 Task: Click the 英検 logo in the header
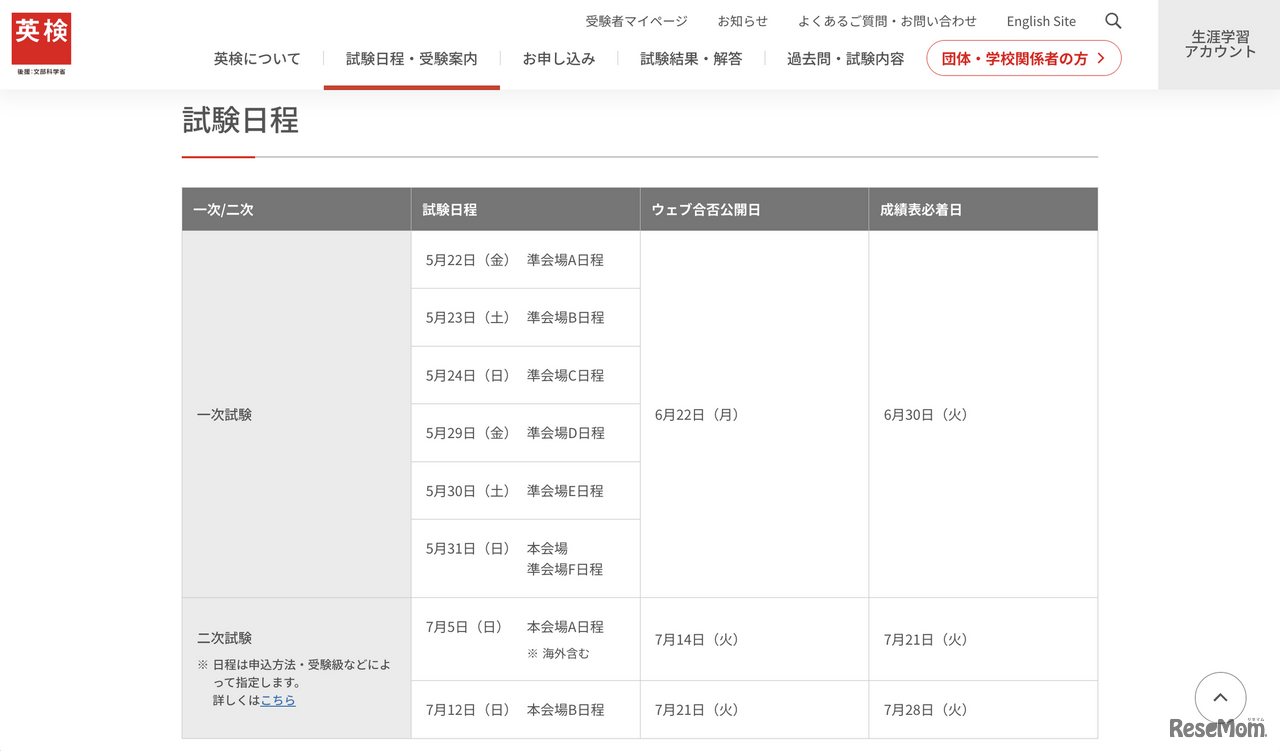pyautogui.click(x=41, y=45)
